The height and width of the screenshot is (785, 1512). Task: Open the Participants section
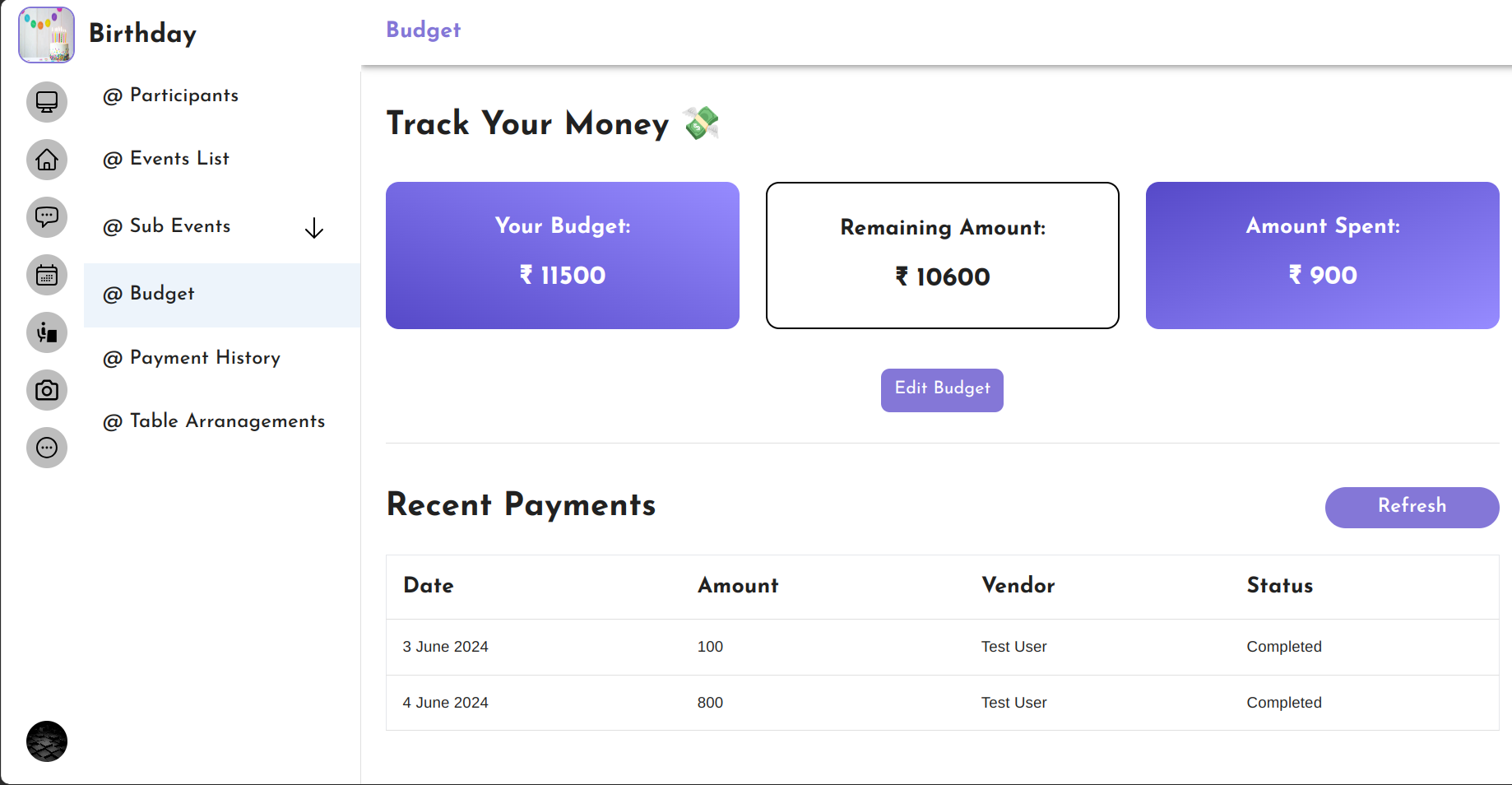[171, 95]
